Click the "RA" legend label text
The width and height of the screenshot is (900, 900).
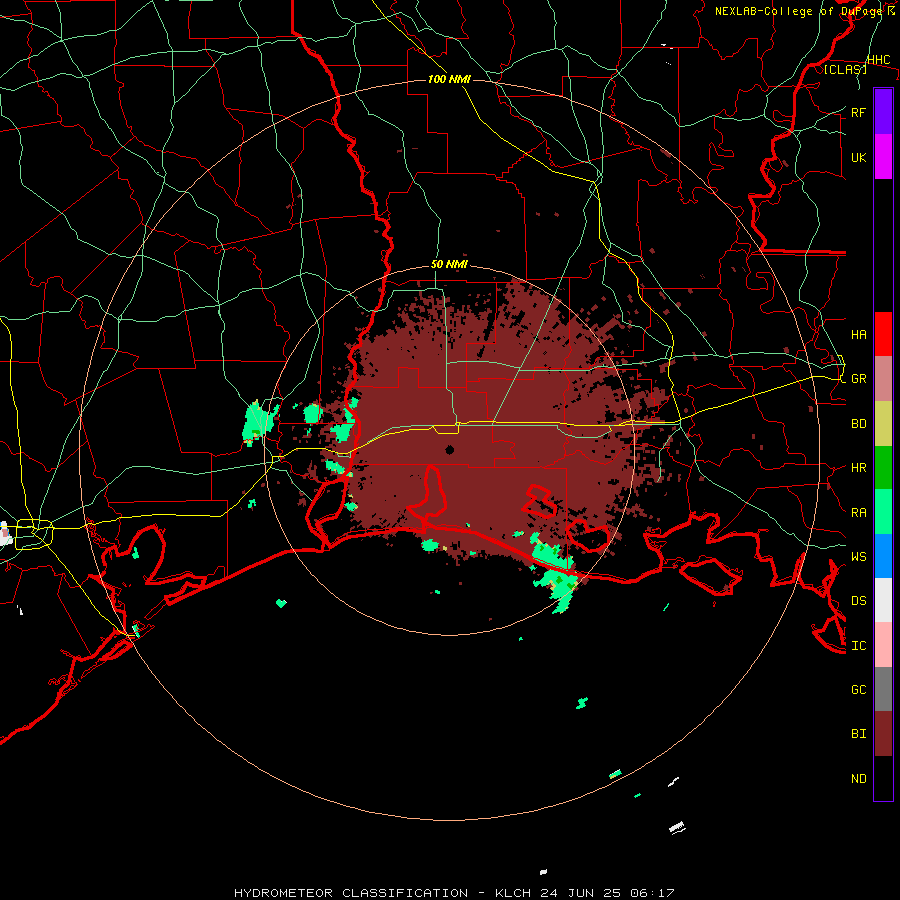858,513
